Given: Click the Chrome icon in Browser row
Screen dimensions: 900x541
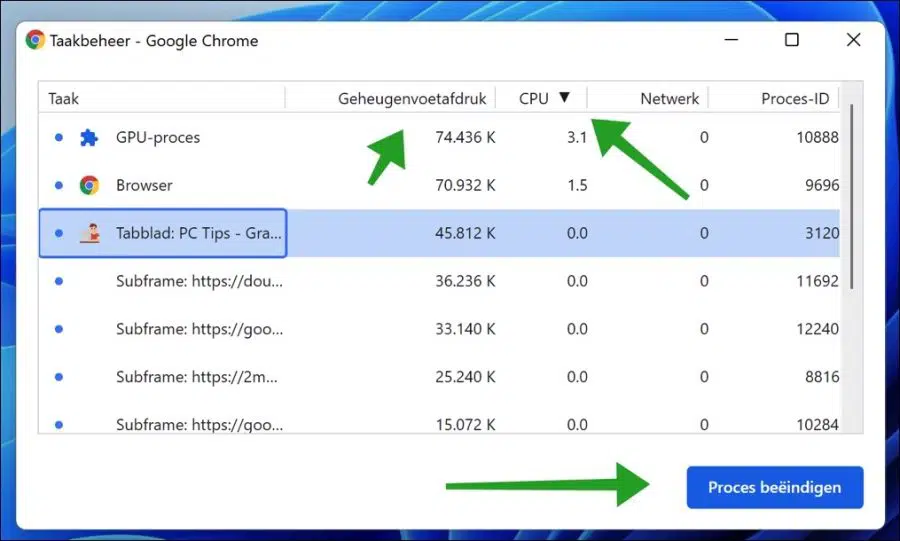Looking at the screenshot, I should [x=89, y=185].
